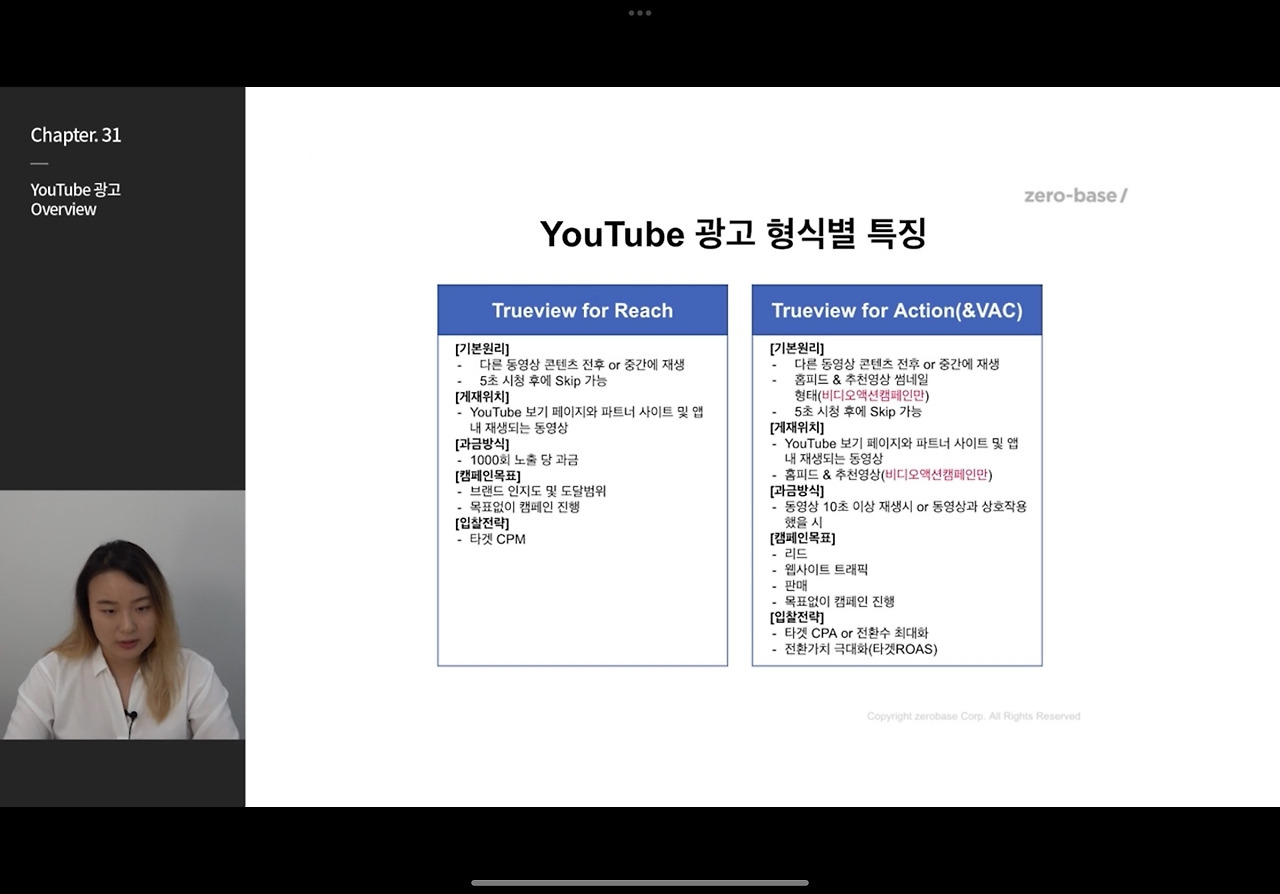Click the slide title "YouTube 광고 형식별 특징"
This screenshot has width=1280, height=894.
pos(733,234)
